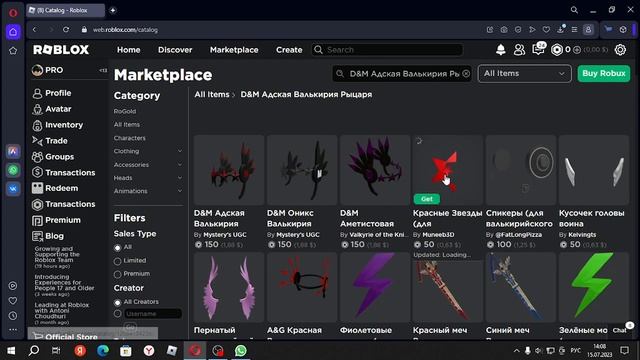Open messages icon with badge

(538, 49)
